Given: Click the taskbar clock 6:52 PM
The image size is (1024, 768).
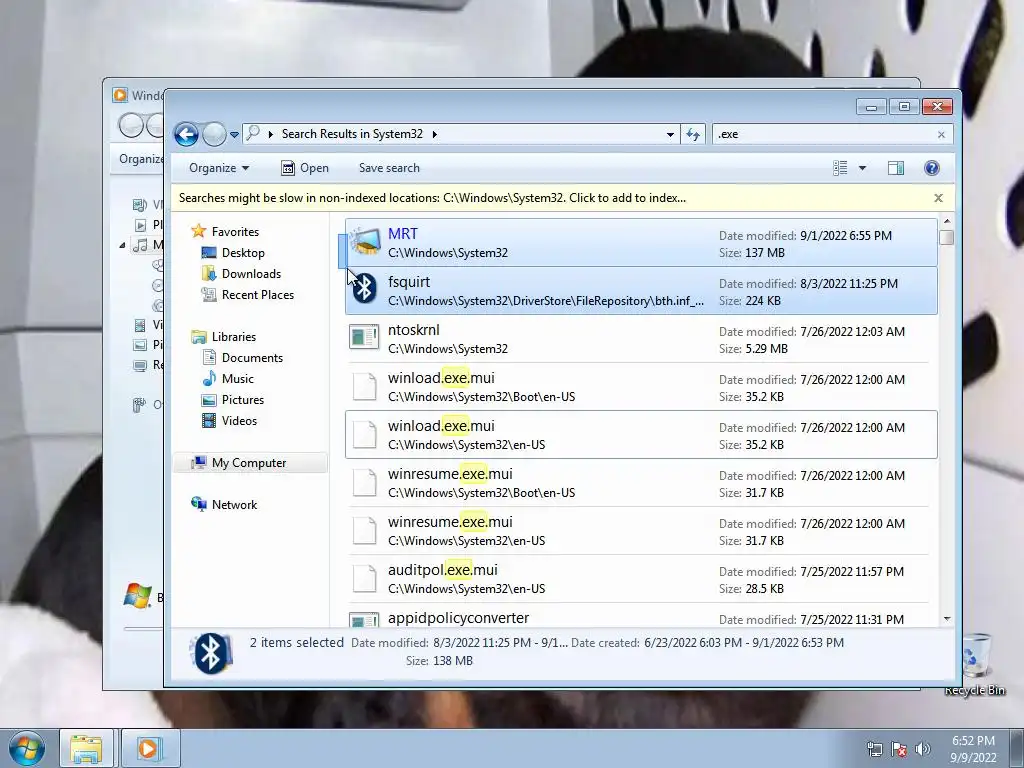Looking at the screenshot, I should coord(973,741).
